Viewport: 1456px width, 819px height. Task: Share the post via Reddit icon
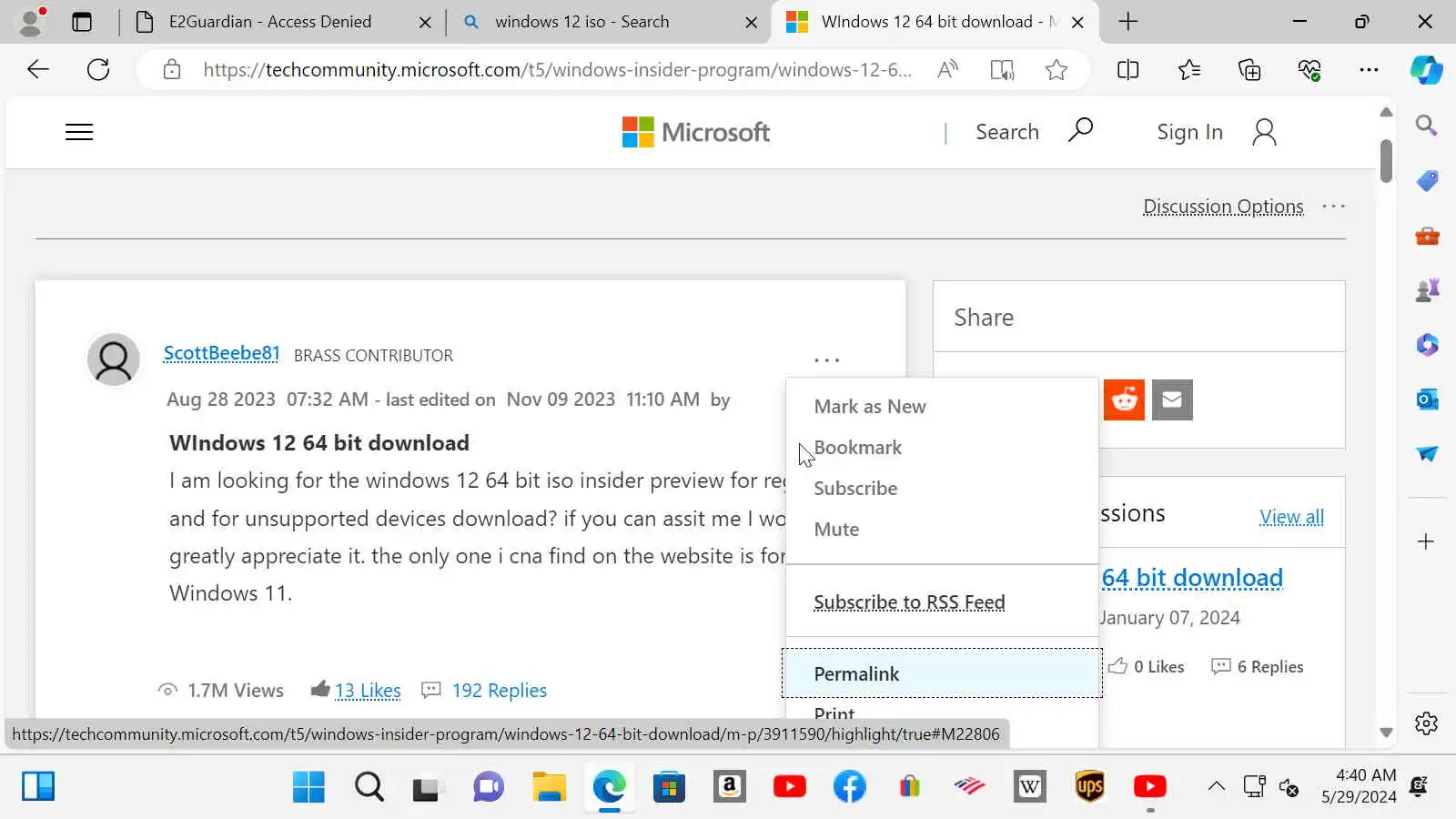click(x=1124, y=399)
